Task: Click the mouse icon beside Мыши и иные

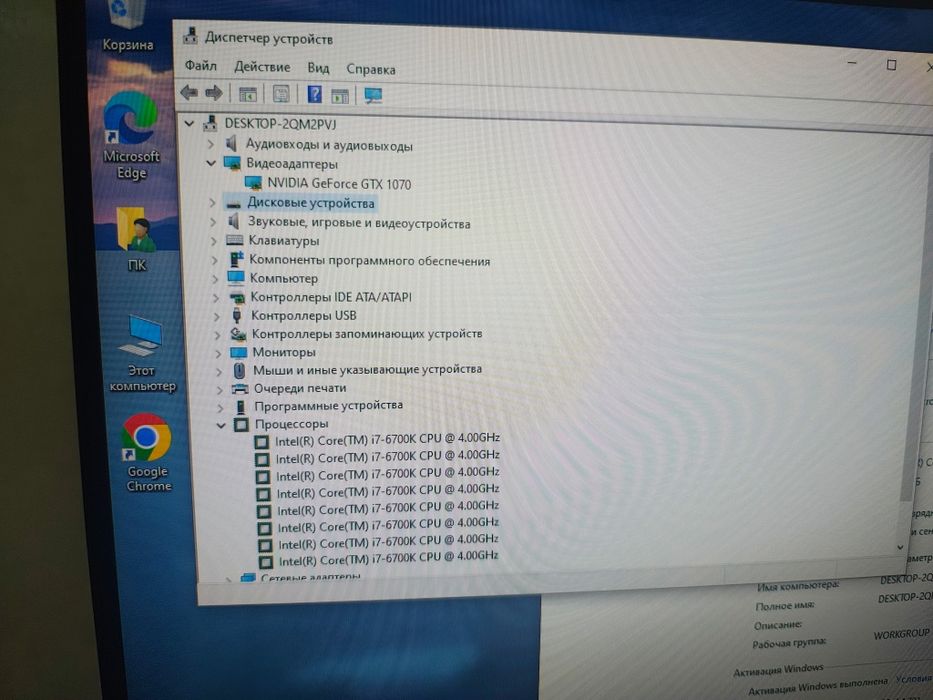Action: tap(239, 371)
